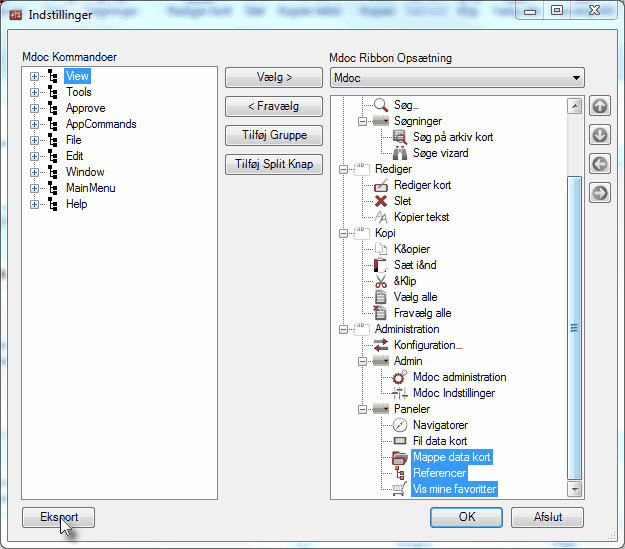Click the binoculars icon beside Søge vizard
The height and width of the screenshot is (549, 625).
(400, 153)
